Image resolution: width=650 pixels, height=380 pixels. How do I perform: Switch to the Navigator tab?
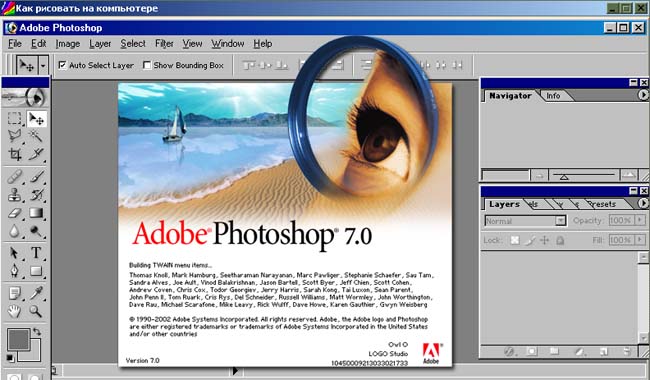click(x=510, y=96)
